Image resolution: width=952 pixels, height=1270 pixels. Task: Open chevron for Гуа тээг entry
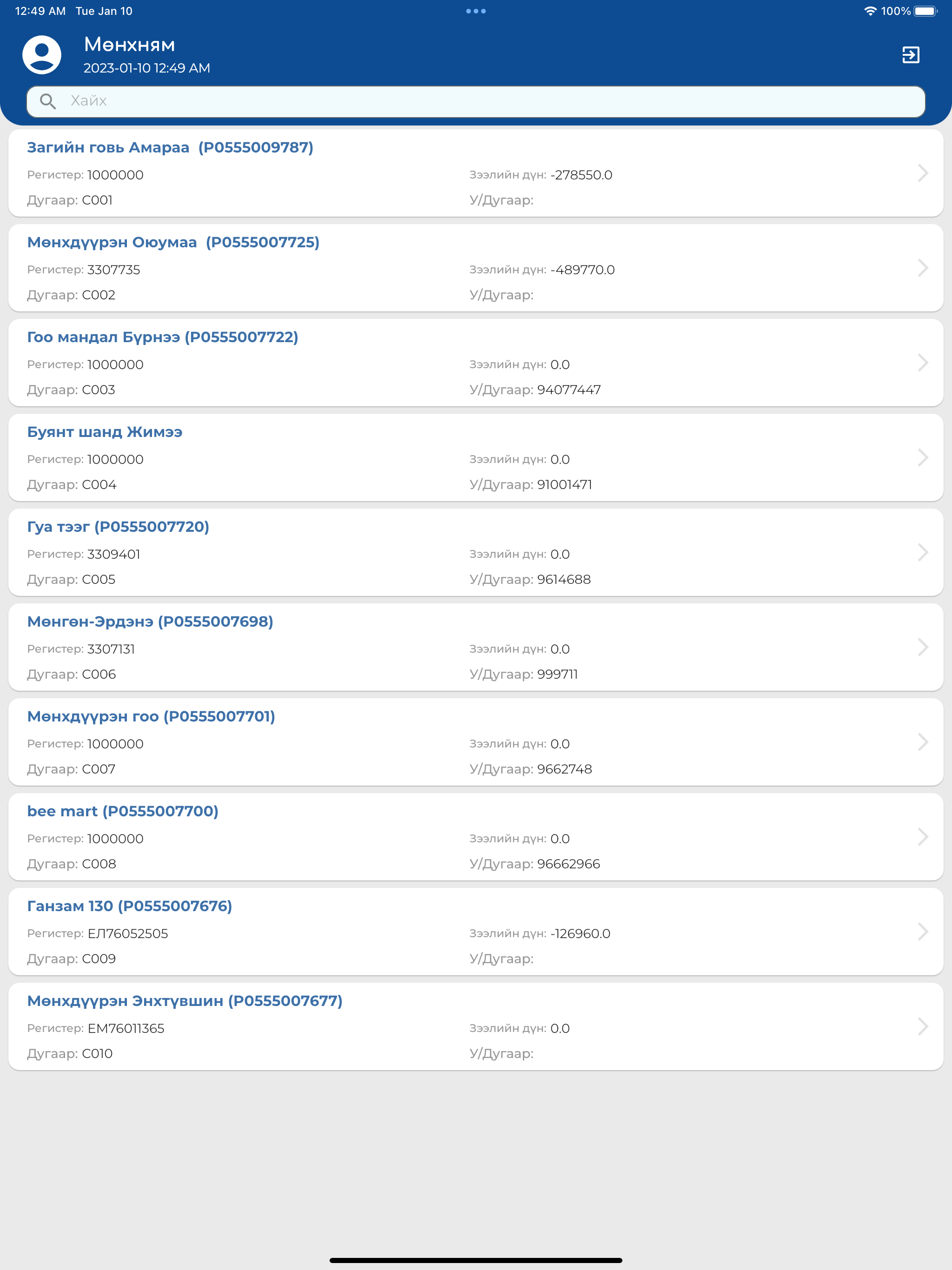(x=923, y=552)
